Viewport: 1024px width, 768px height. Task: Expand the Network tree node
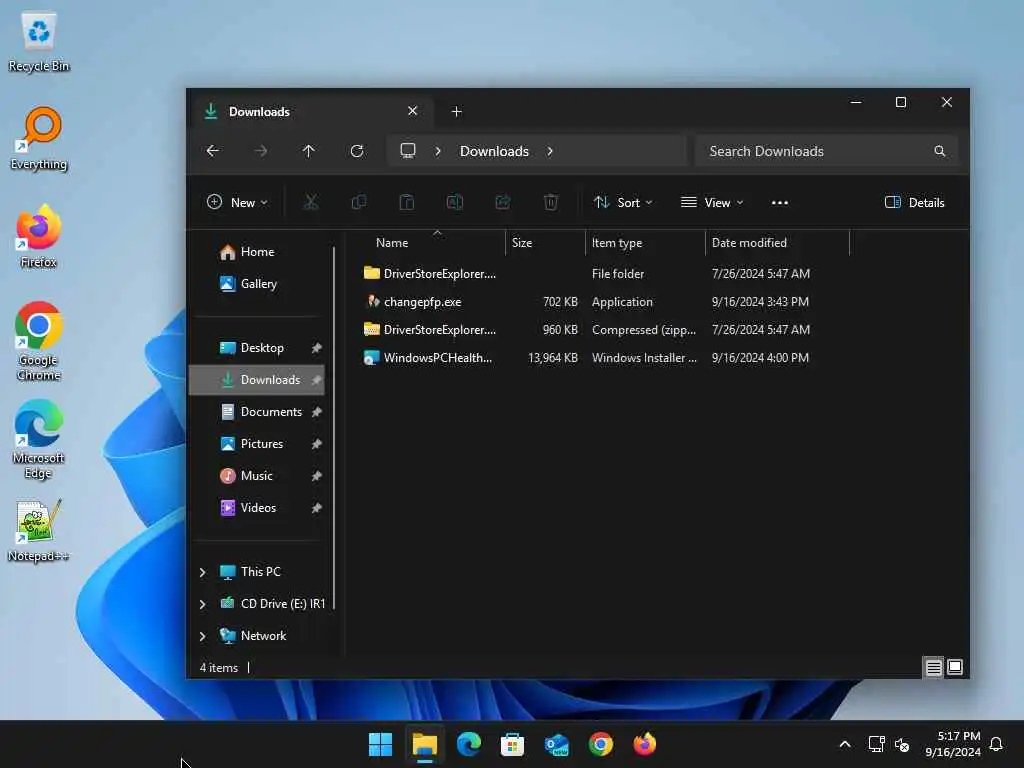(202, 636)
